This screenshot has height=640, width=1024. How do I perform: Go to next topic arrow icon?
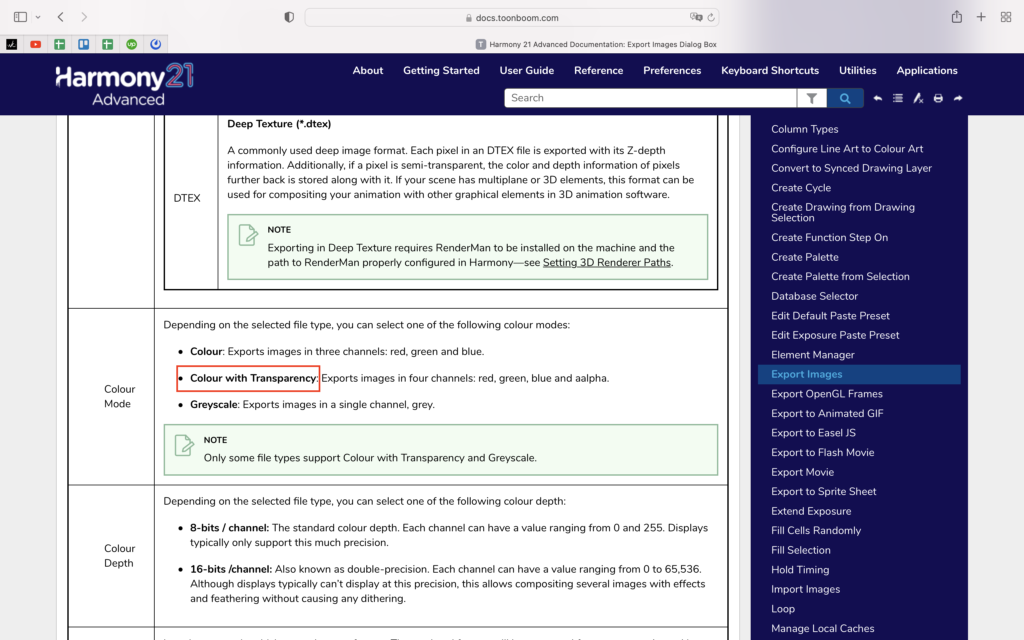click(x=958, y=98)
